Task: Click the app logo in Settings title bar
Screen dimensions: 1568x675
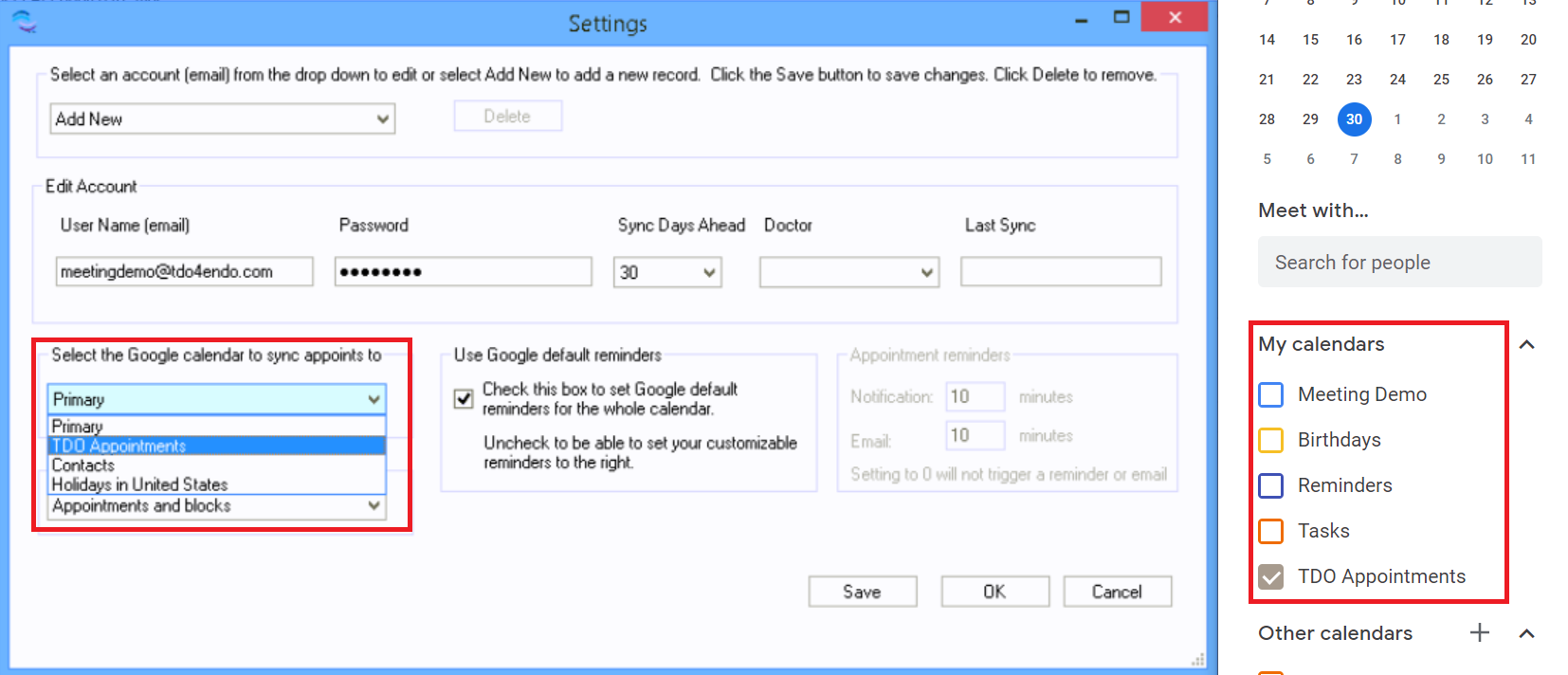Action: (x=25, y=21)
